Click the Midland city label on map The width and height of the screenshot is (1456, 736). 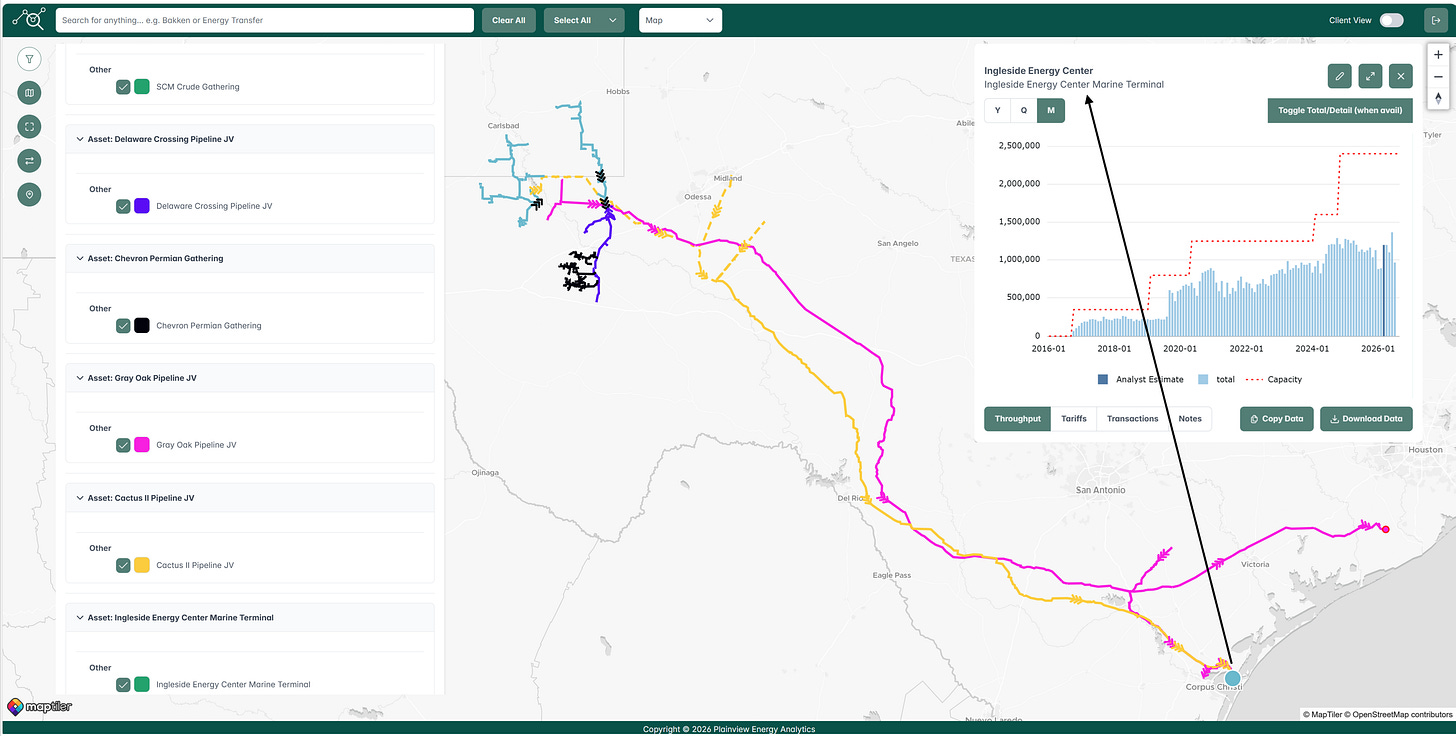point(727,178)
